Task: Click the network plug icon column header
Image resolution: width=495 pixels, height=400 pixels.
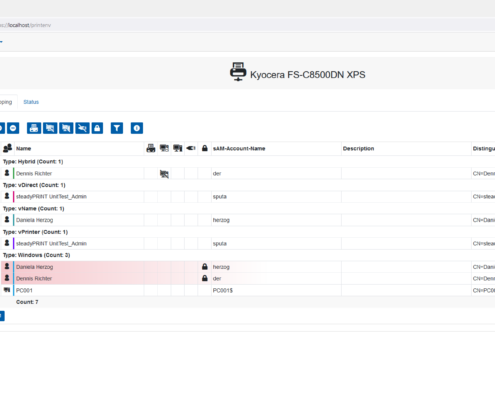Action: (x=191, y=148)
